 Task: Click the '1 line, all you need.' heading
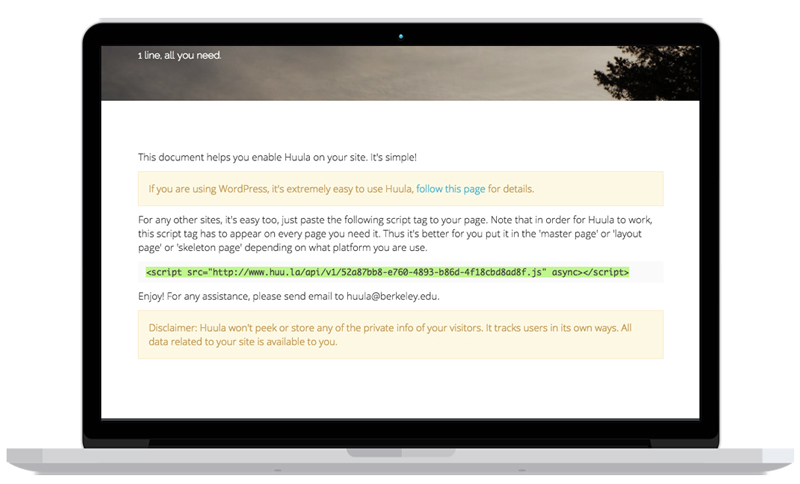coord(179,56)
